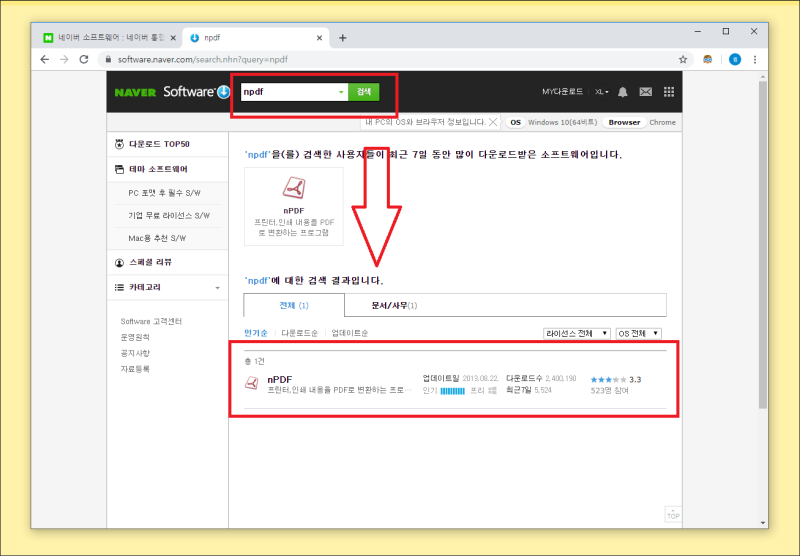The image size is (800, 556).
Task: Open search suggestions dropdown arrow
Action: click(x=341, y=92)
